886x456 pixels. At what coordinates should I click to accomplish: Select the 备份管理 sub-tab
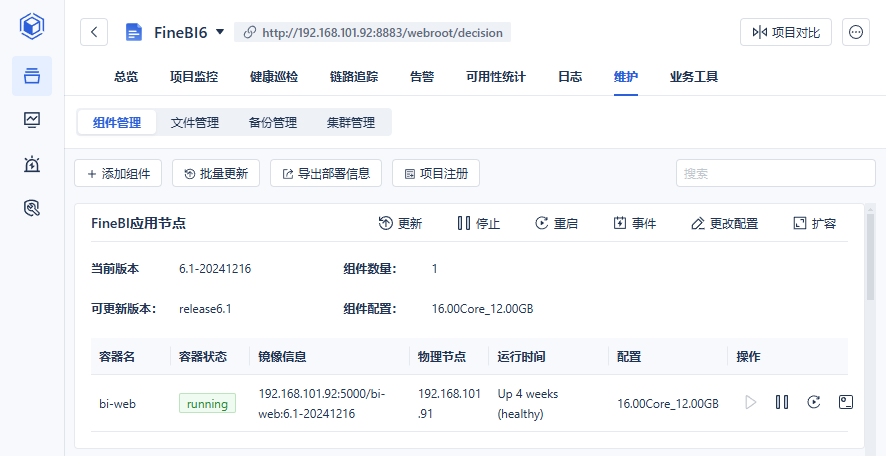point(273,123)
